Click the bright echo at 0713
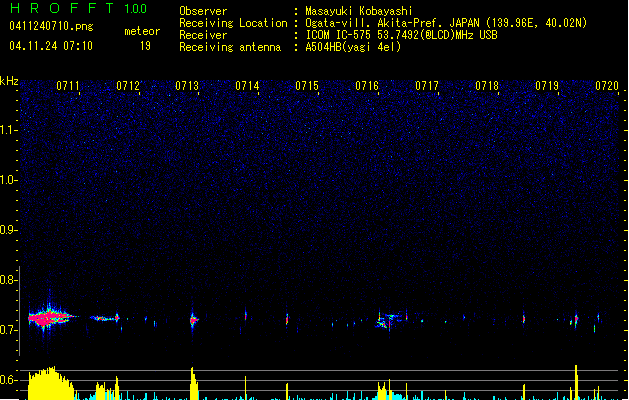 [x=193, y=320]
